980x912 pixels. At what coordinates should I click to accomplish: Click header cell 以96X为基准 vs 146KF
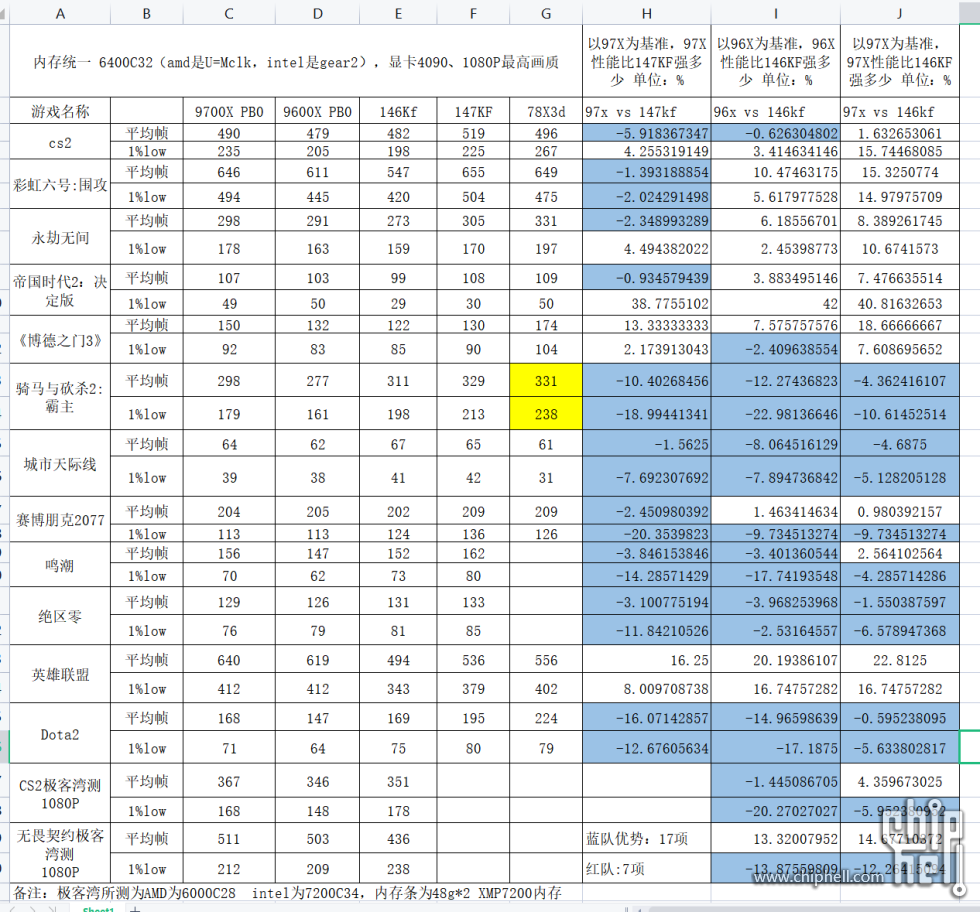(776, 61)
